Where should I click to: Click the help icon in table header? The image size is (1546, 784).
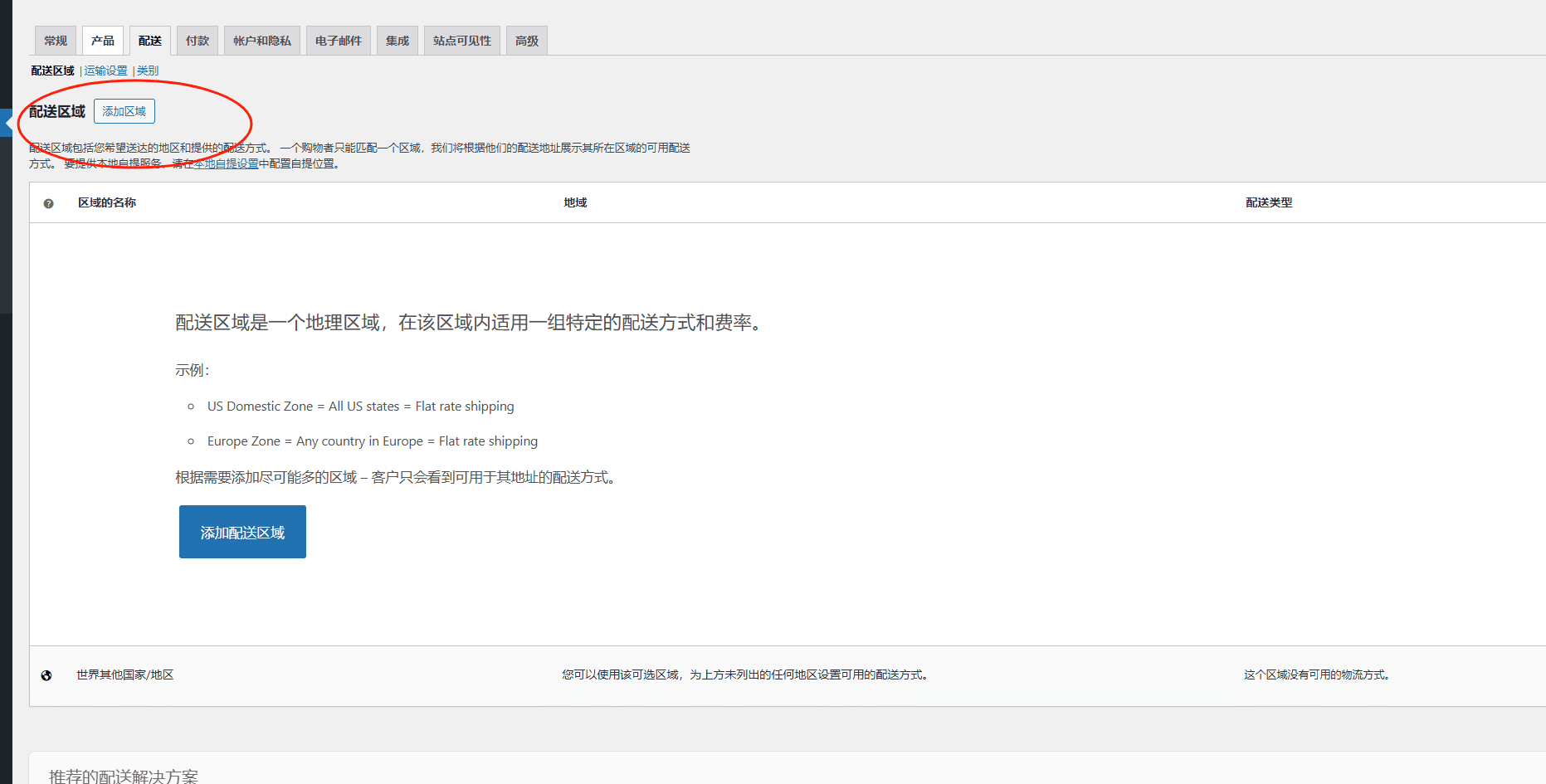coord(48,203)
